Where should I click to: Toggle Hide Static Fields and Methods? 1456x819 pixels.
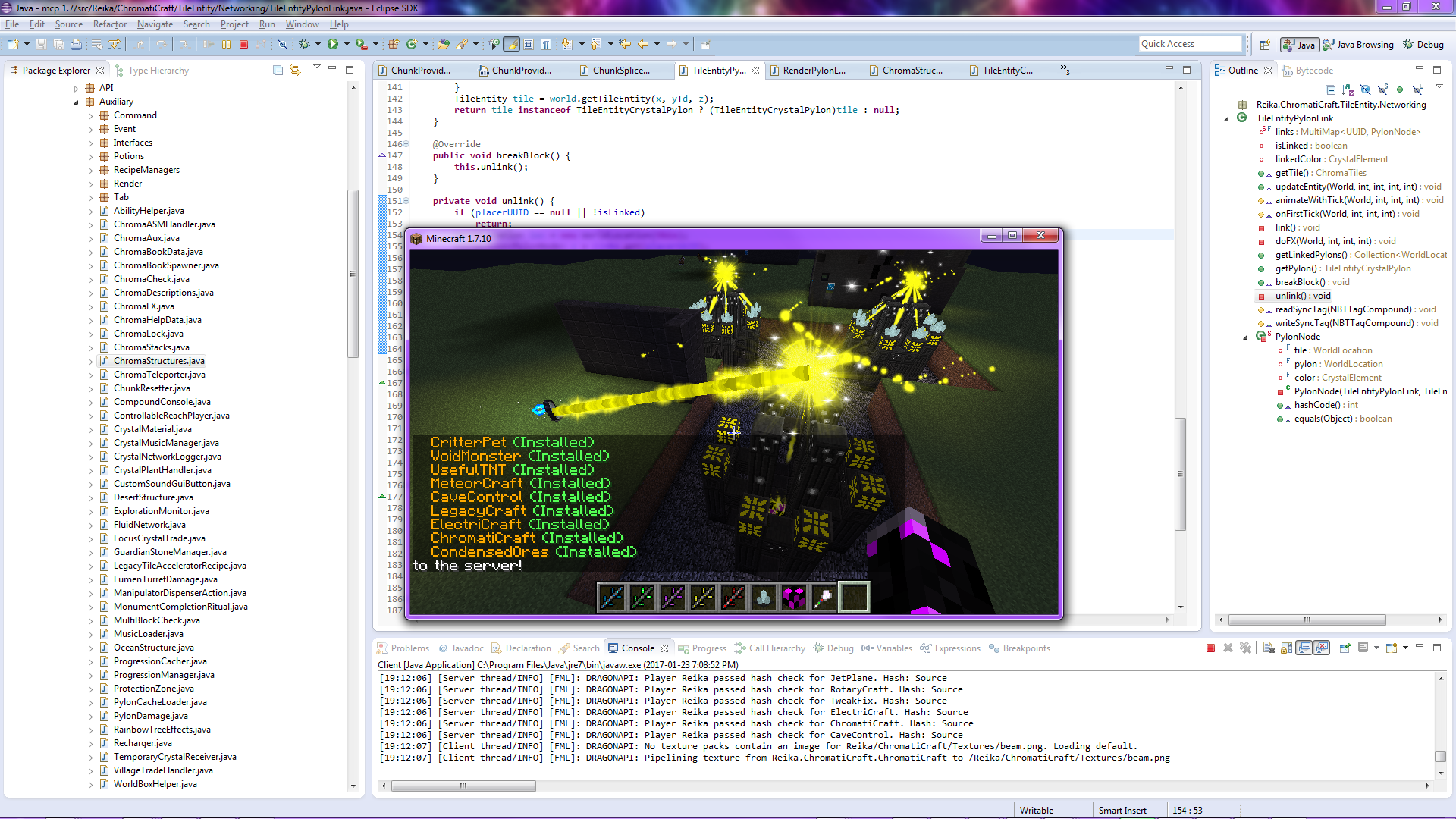pyautogui.click(x=1383, y=89)
